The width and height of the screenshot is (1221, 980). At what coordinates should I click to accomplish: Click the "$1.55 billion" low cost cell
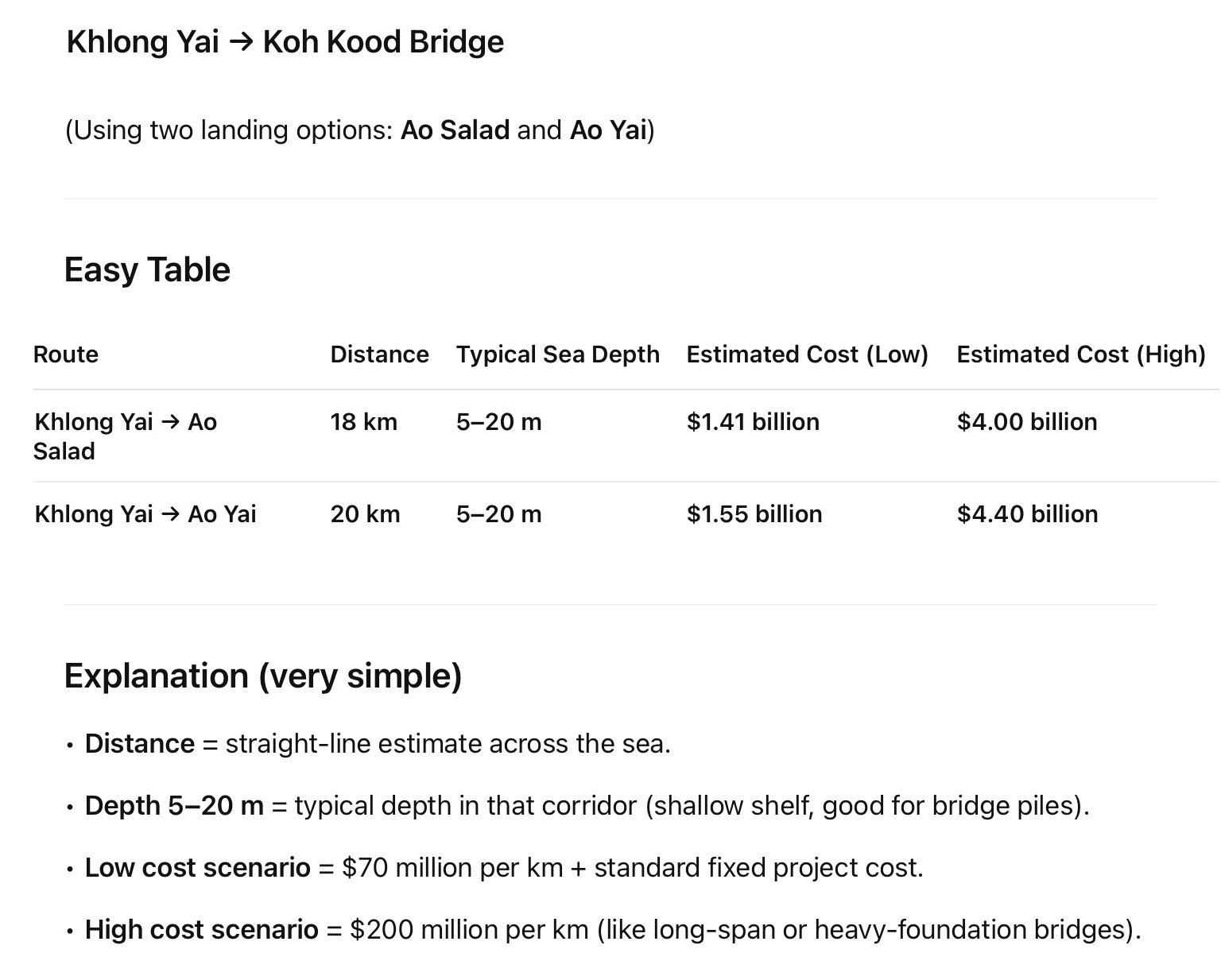(x=754, y=514)
